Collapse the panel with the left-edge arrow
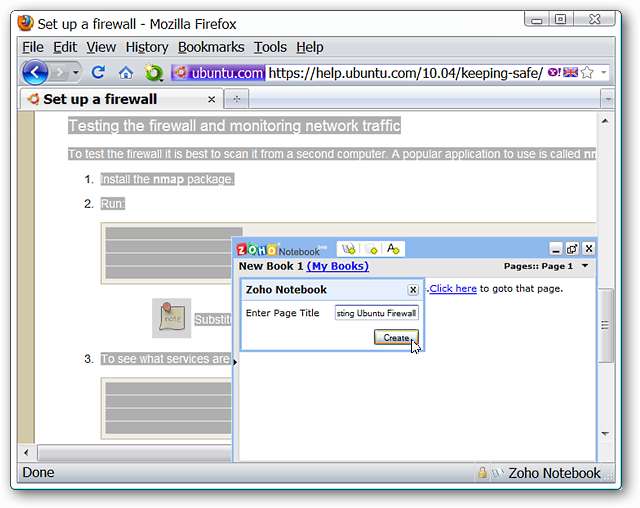Image resolution: width=640 pixels, height=508 pixels. [235, 362]
